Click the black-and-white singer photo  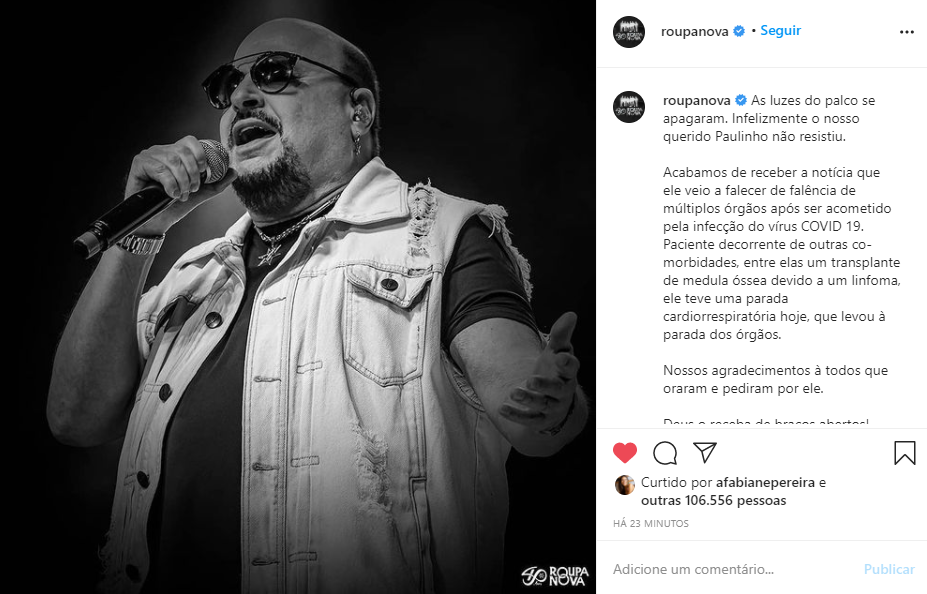click(x=298, y=297)
